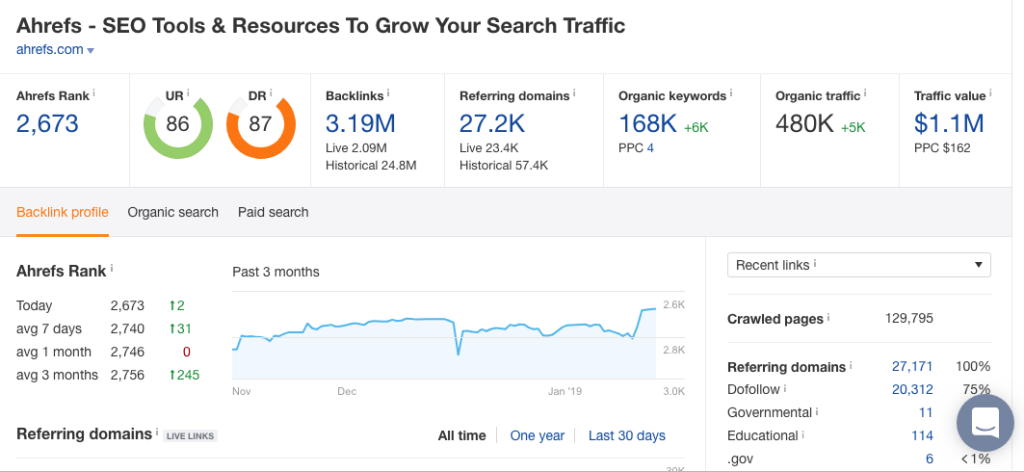Open Organic keywords count 168K
Screen dimensions: 1024x472
coord(648,123)
